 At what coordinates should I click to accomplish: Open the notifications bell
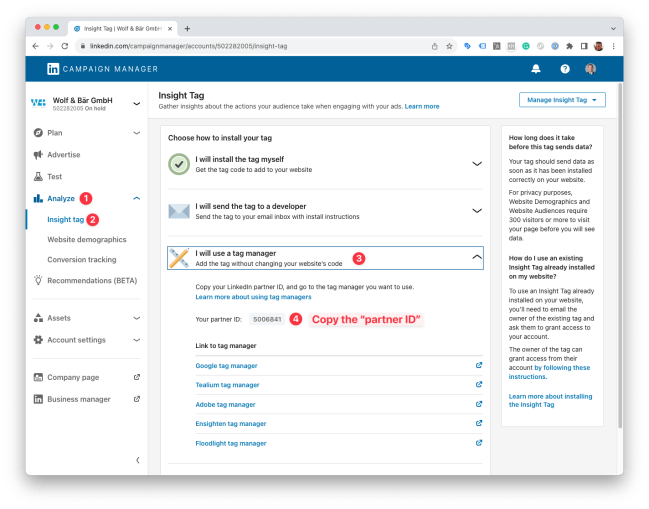coord(536,69)
